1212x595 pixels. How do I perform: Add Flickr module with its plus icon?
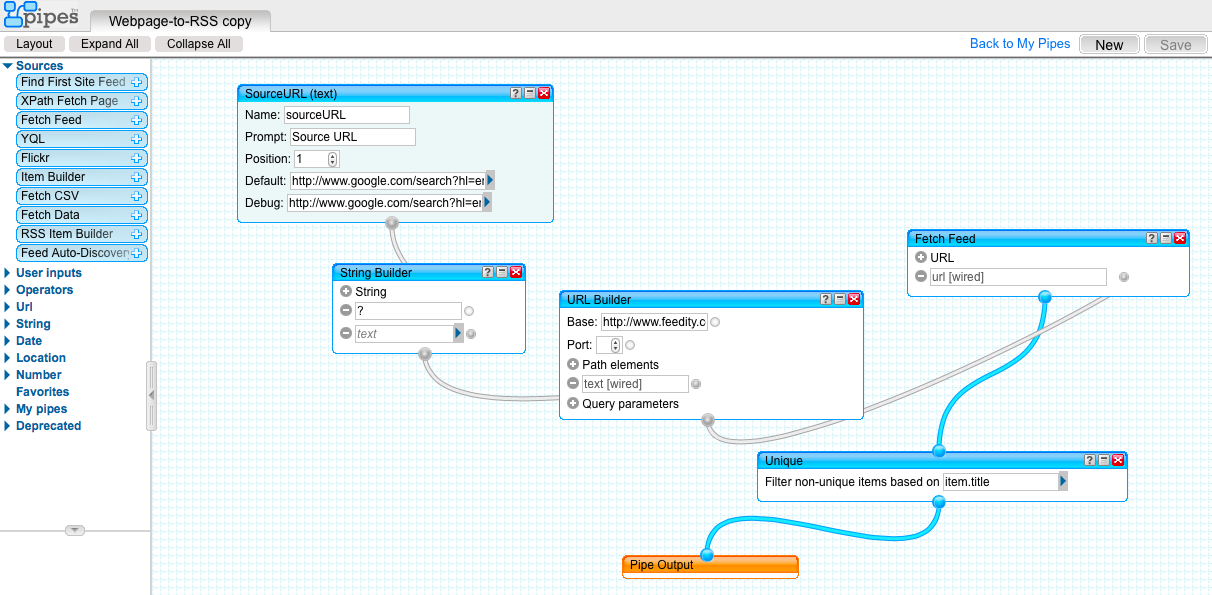click(x=137, y=158)
